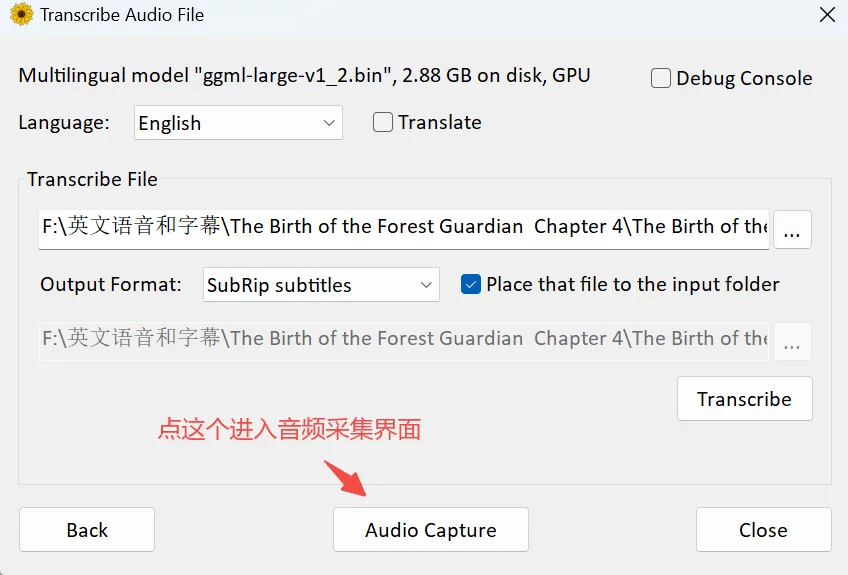Click the Transcribe Audio File window title
848x575 pixels.
pos(122,15)
